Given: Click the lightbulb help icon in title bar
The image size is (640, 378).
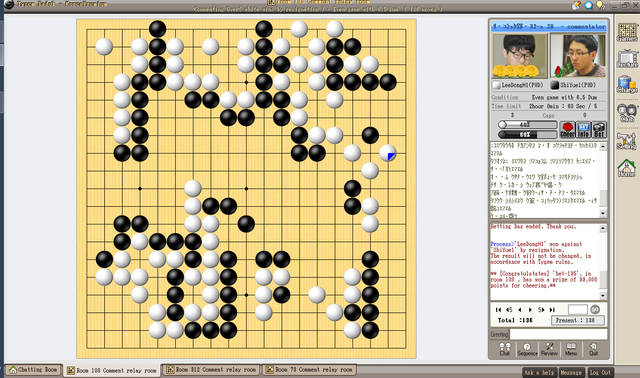Looking at the screenshot, I should (600, 5).
